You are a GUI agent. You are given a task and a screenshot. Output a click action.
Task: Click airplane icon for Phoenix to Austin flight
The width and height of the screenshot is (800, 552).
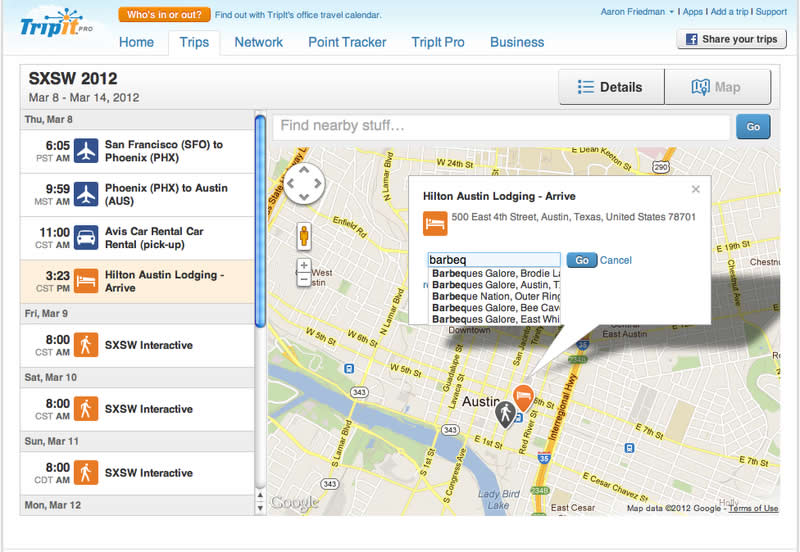[86, 194]
